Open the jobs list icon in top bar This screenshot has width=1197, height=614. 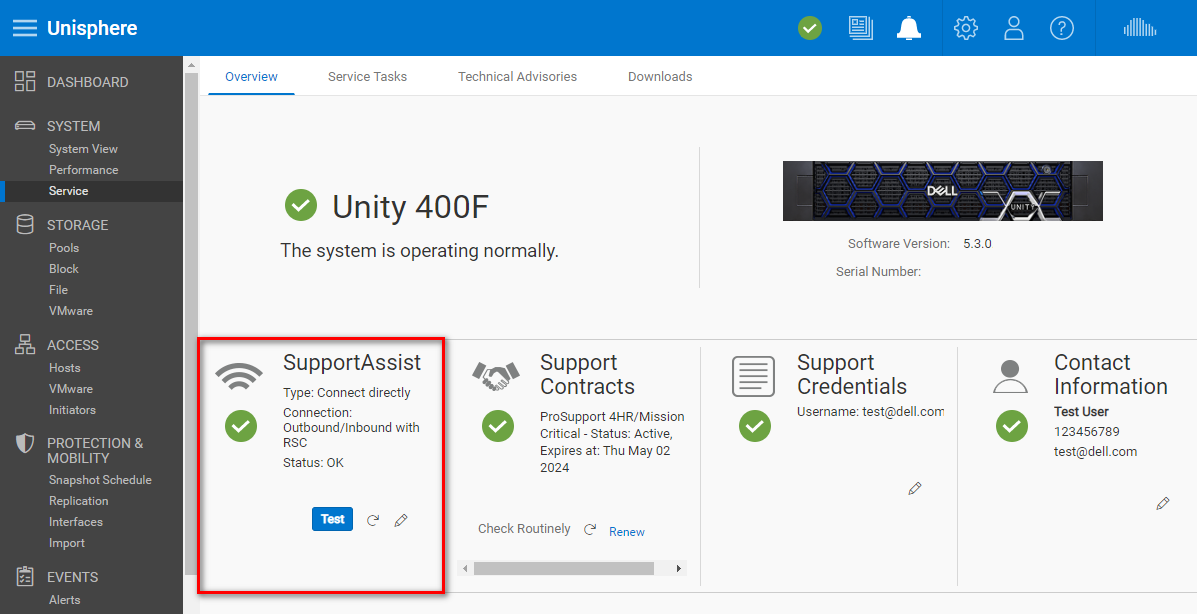click(x=860, y=28)
